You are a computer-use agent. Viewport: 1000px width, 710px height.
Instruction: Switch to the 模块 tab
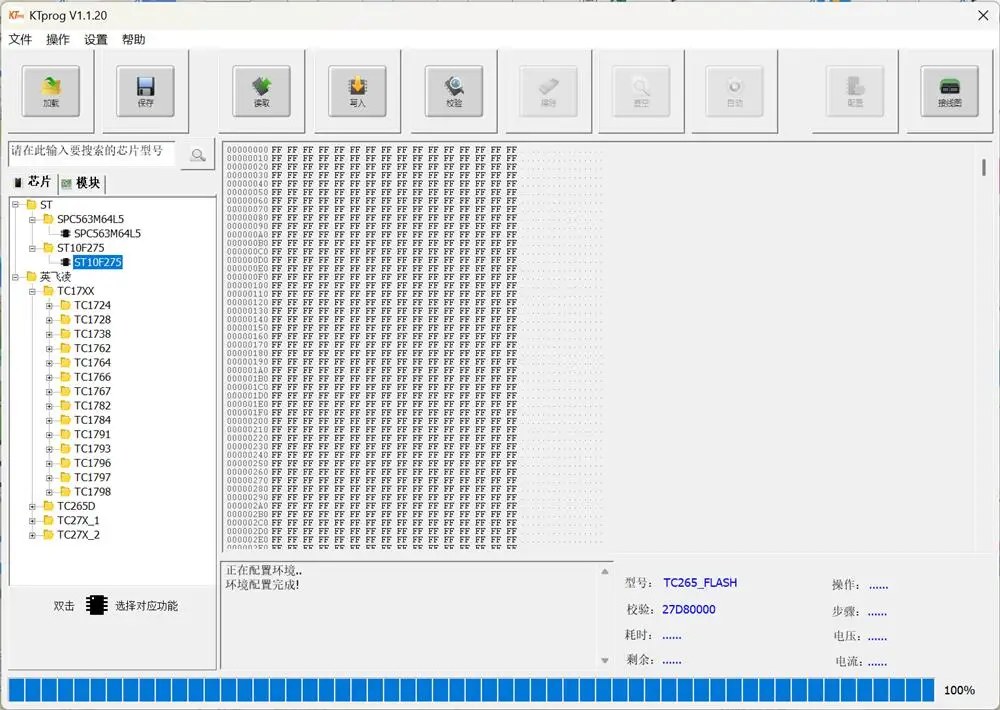(x=81, y=183)
